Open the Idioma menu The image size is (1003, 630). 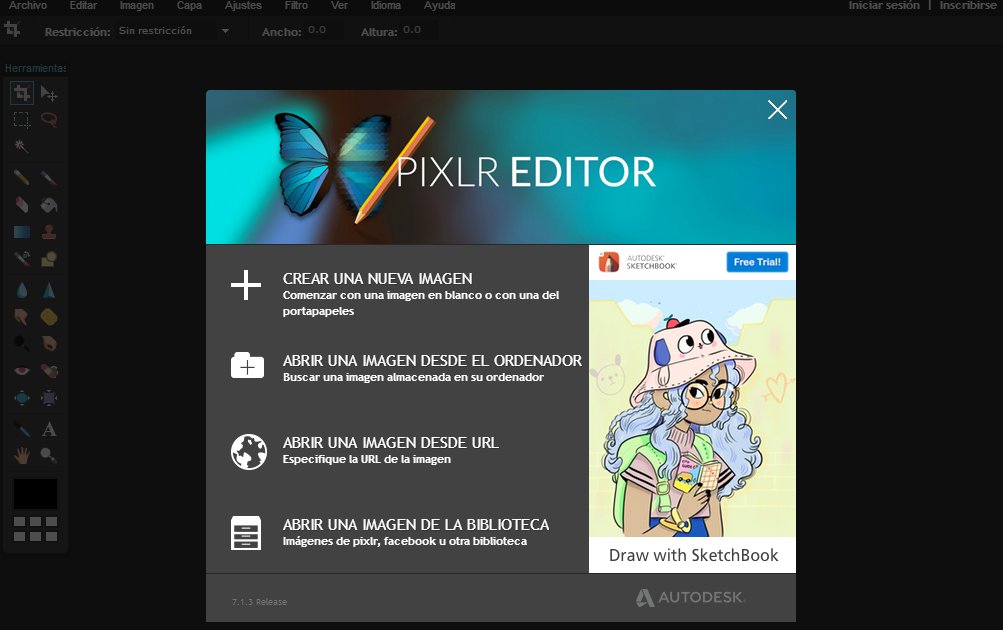[x=386, y=5]
